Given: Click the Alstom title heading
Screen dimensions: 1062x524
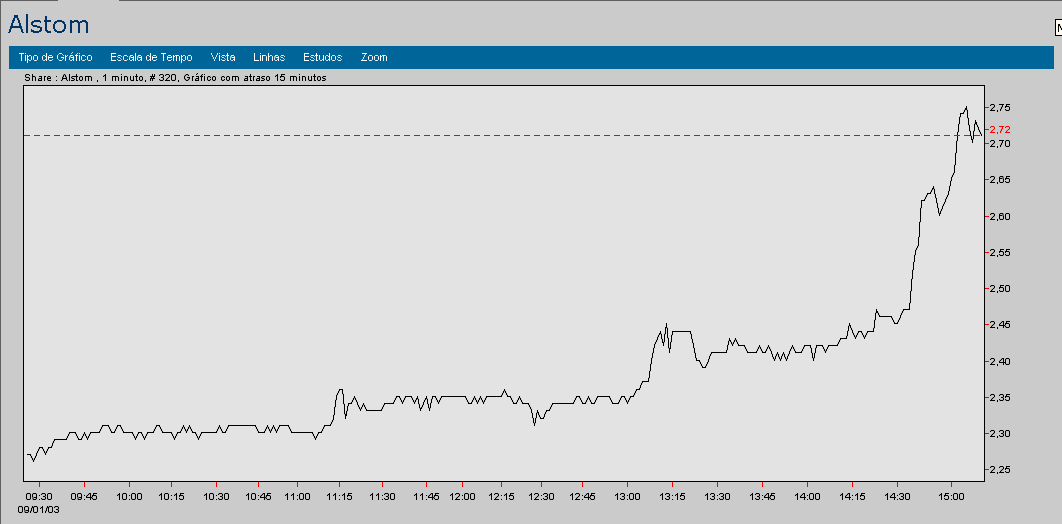Looking at the screenshot, I should click(49, 25).
